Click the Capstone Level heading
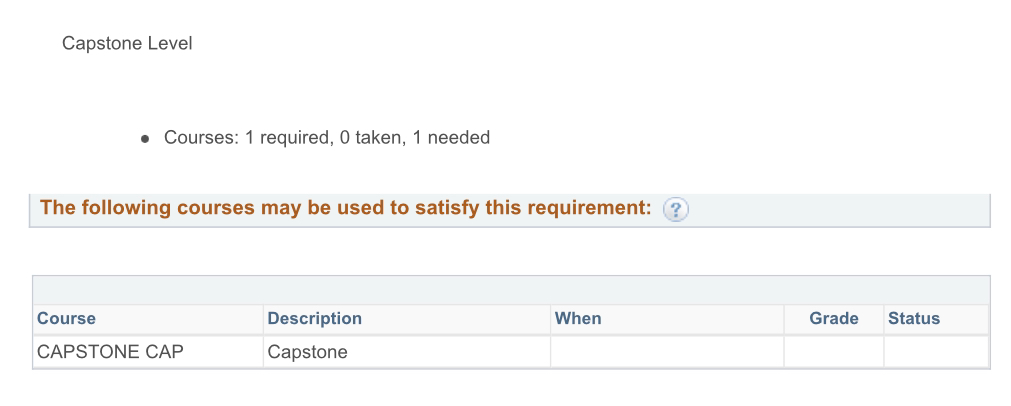This screenshot has height=406, width=1011. point(127,44)
